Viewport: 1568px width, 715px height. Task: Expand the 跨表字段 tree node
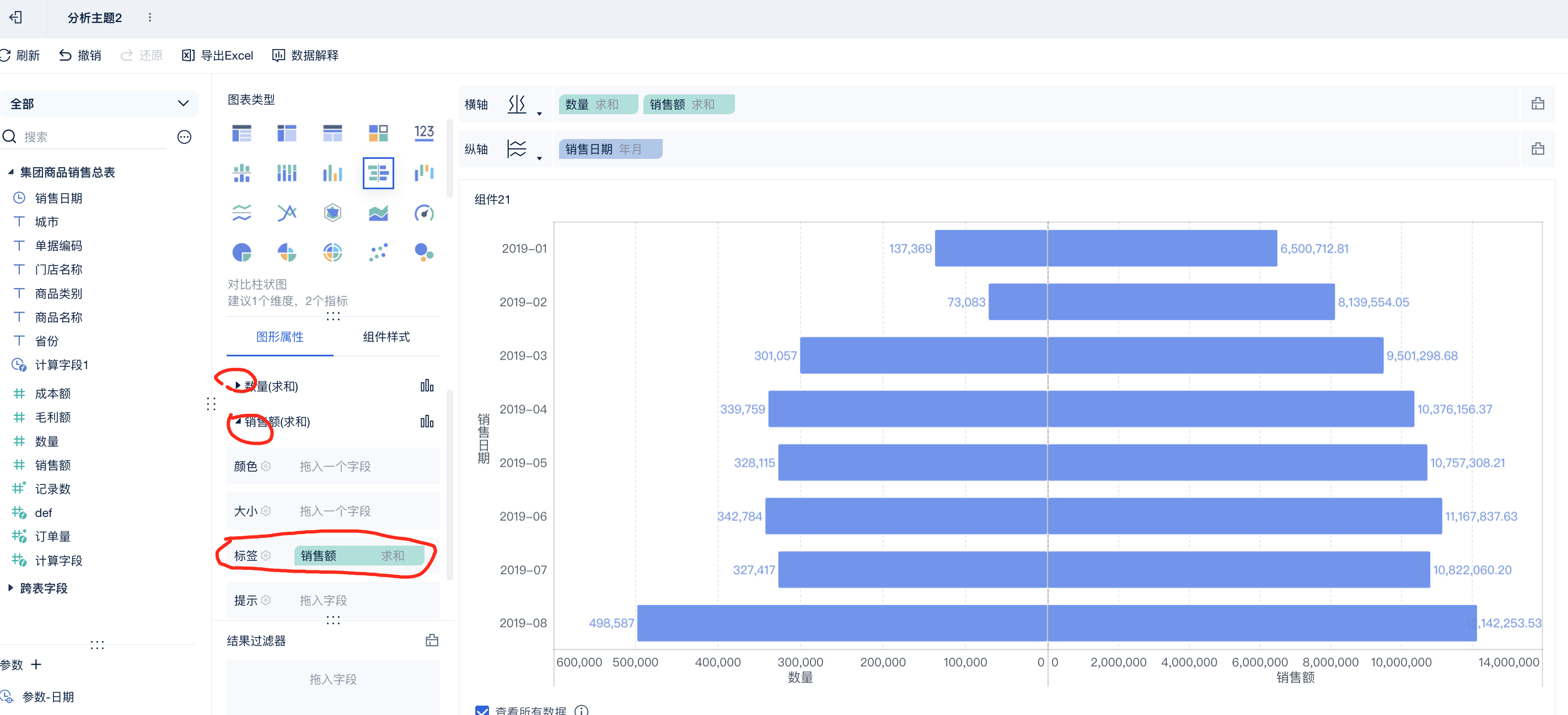click(10, 588)
